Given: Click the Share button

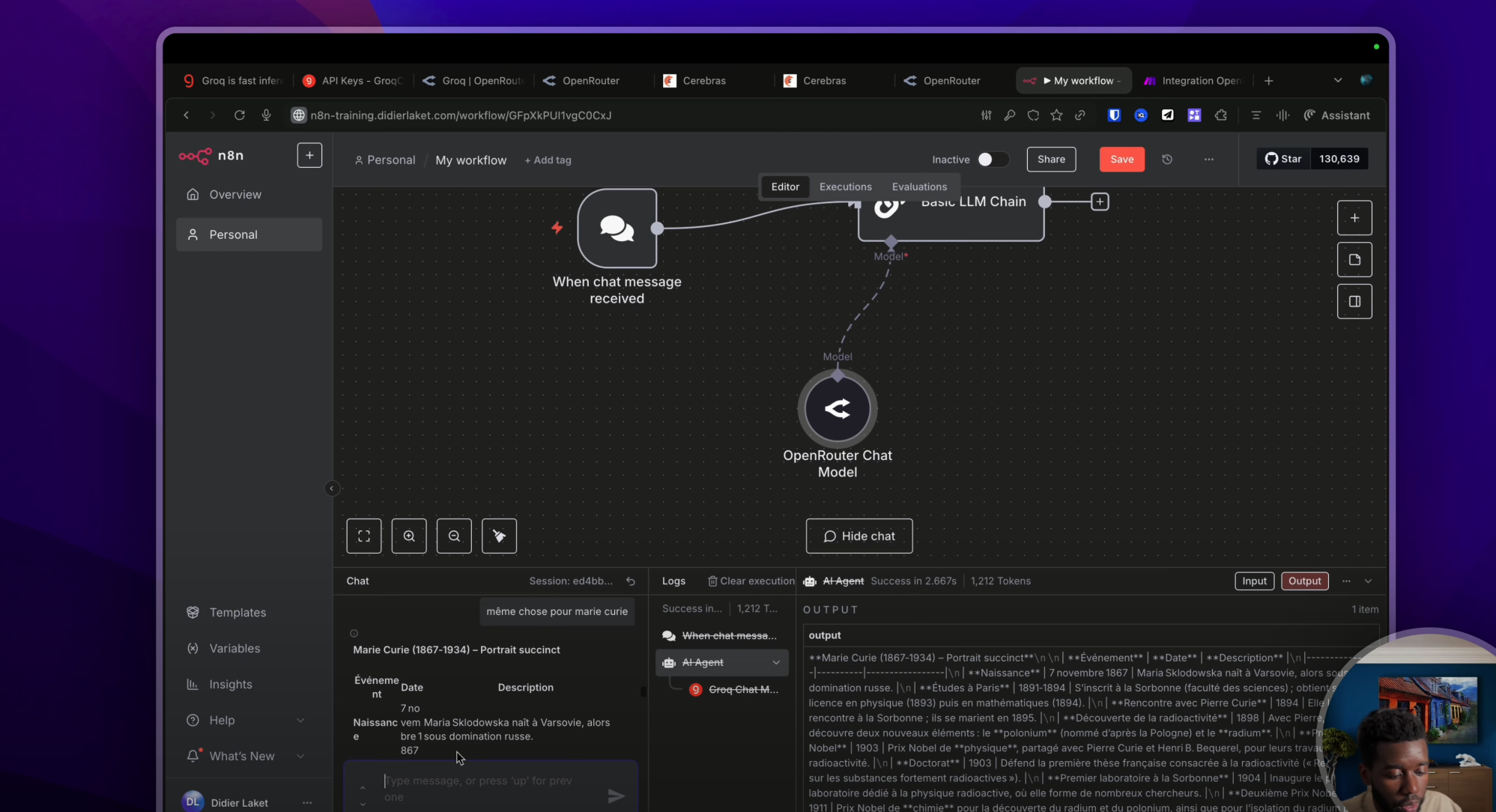Looking at the screenshot, I should tap(1051, 160).
